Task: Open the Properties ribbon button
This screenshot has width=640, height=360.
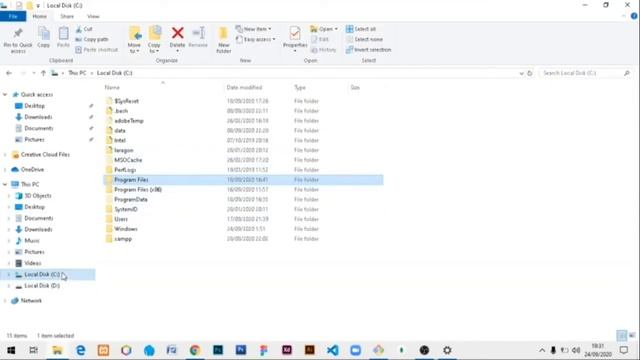Action: tap(295, 39)
